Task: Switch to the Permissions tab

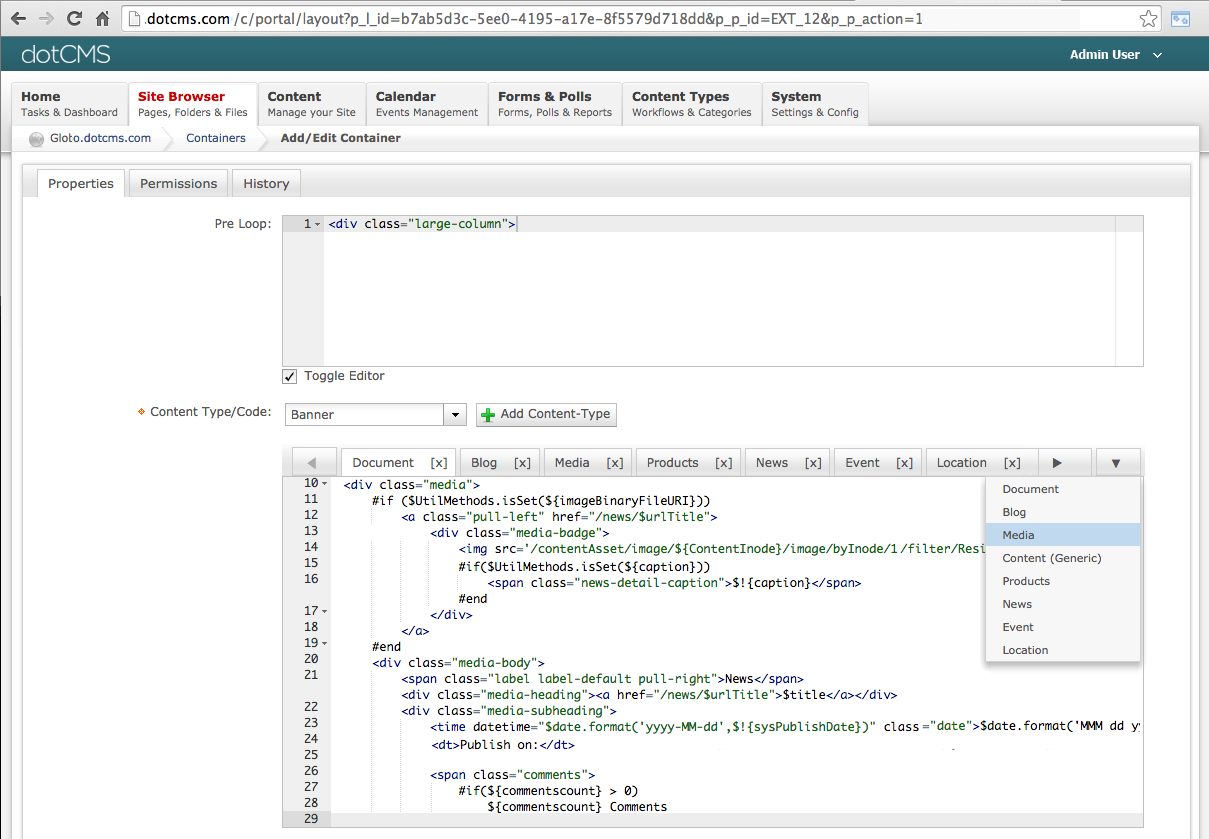Action: coord(178,184)
